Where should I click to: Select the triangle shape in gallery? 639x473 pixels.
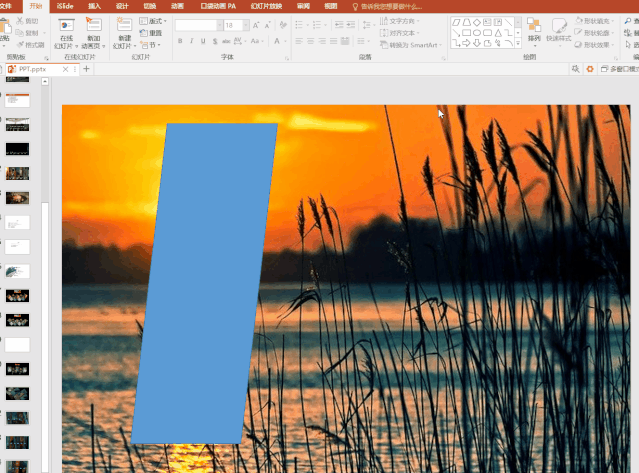[498, 33]
